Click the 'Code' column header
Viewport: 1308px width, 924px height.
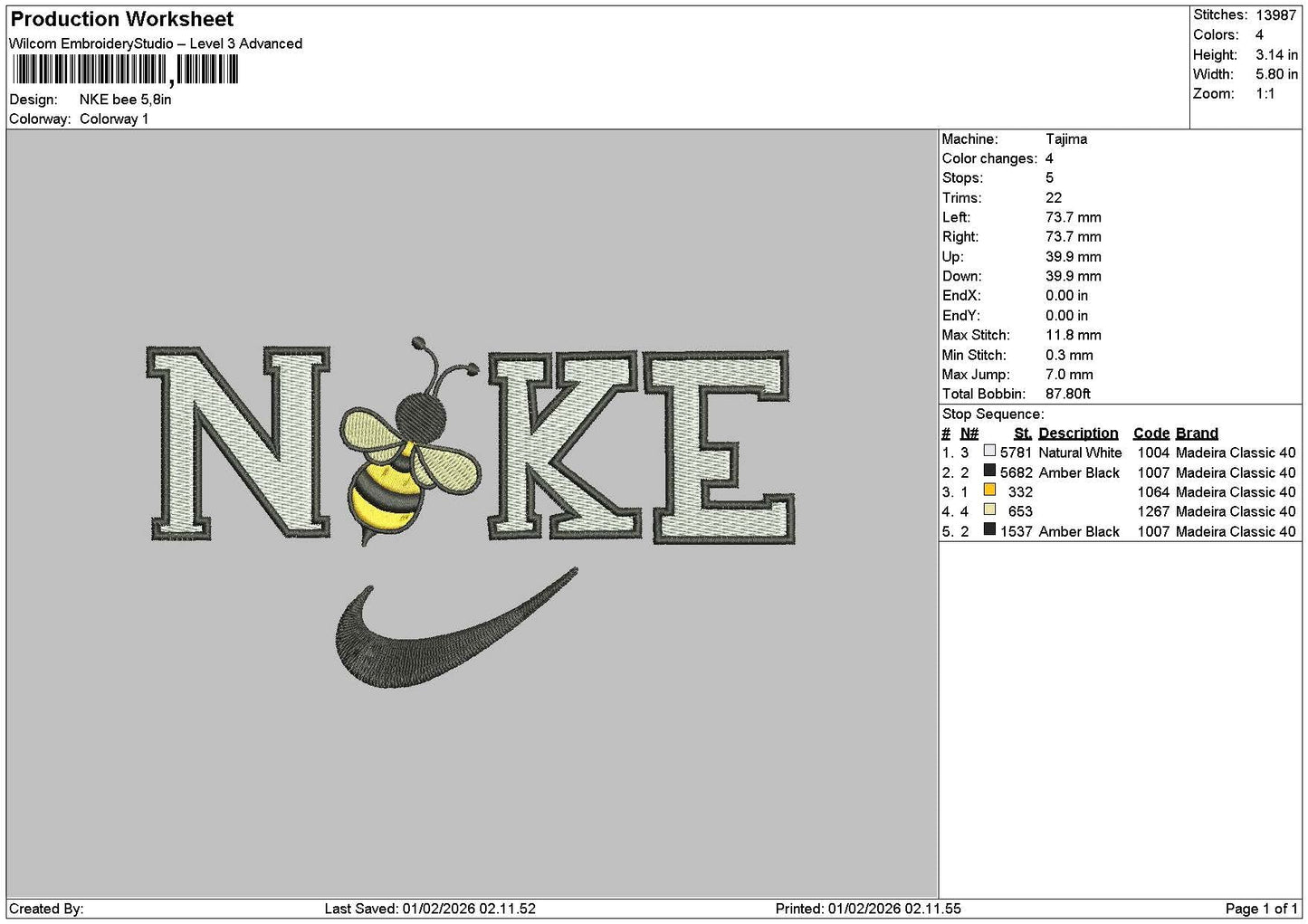click(1151, 433)
